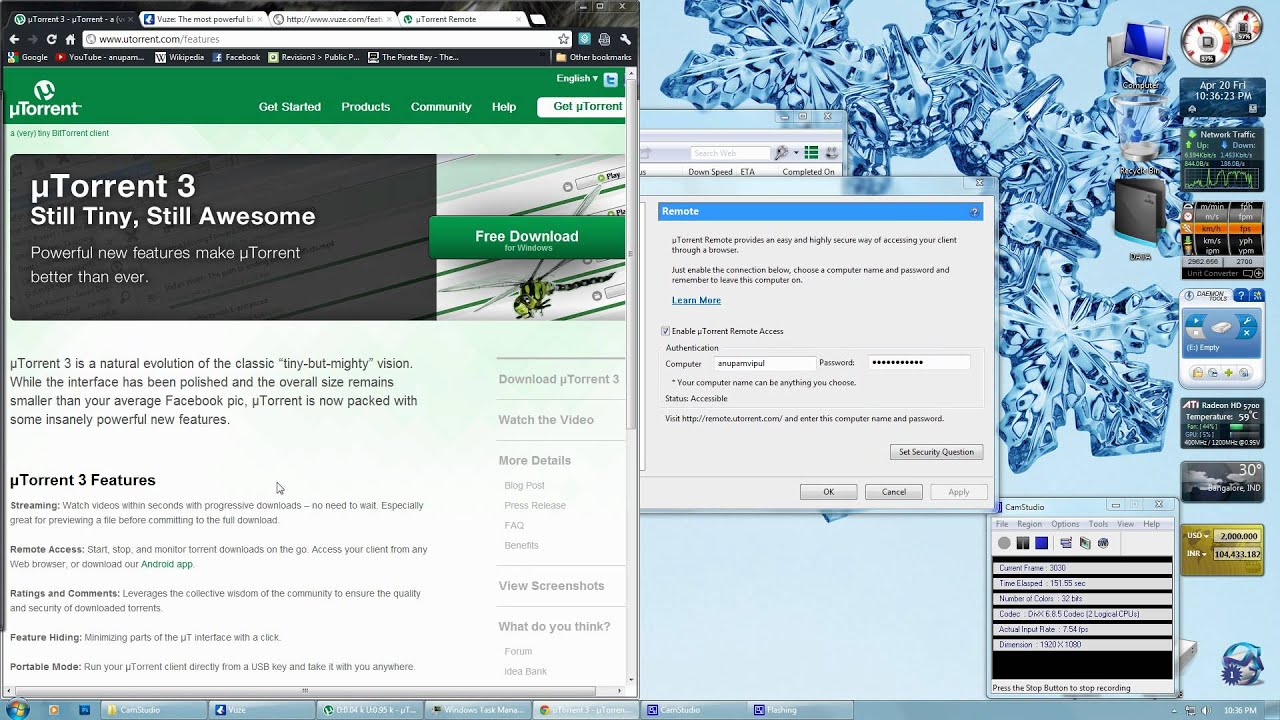1280x720 pixels.
Task: Open the Twitter icon on µTorrent header
Action: [610, 79]
